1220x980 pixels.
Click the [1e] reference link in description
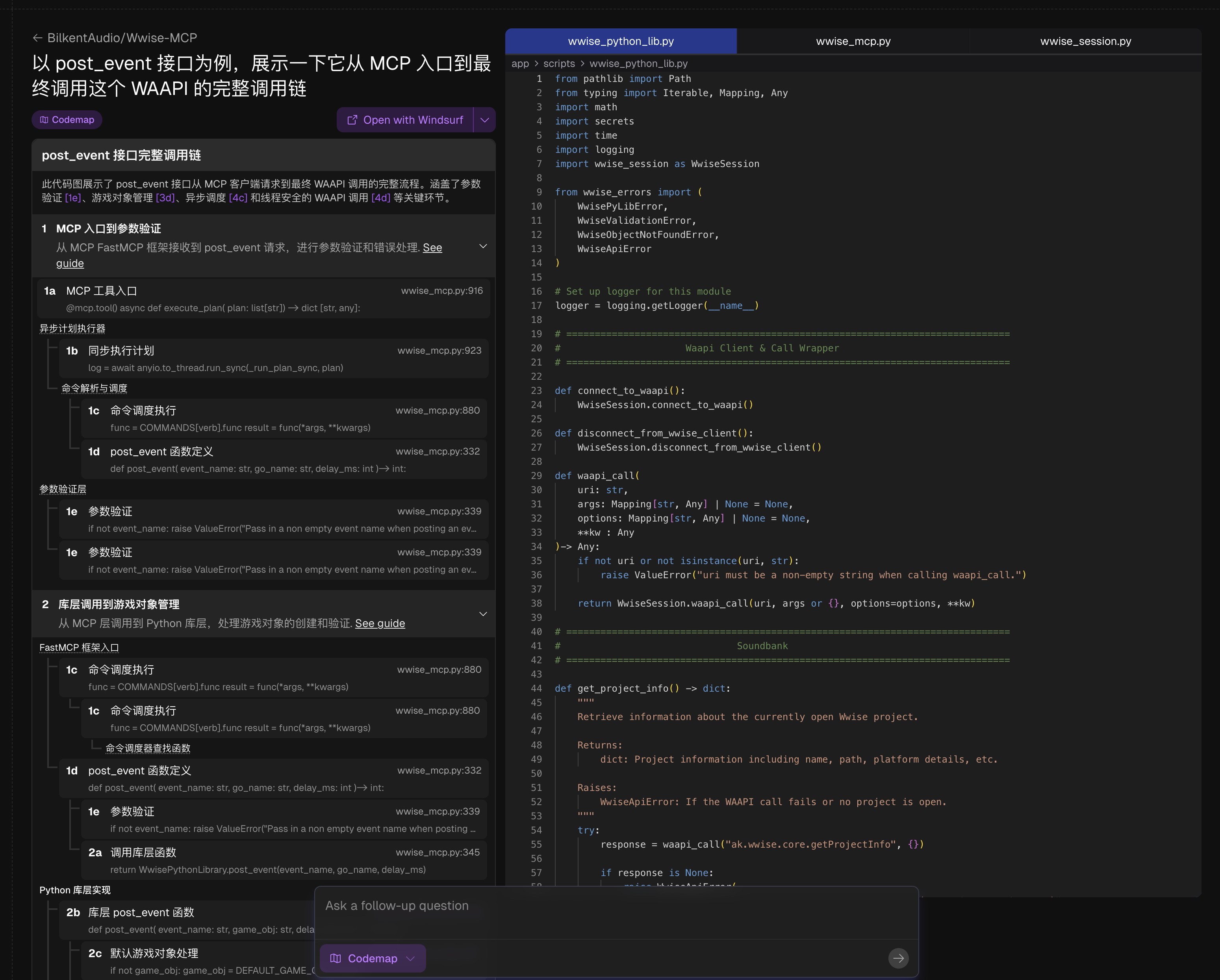pos(73,198)
